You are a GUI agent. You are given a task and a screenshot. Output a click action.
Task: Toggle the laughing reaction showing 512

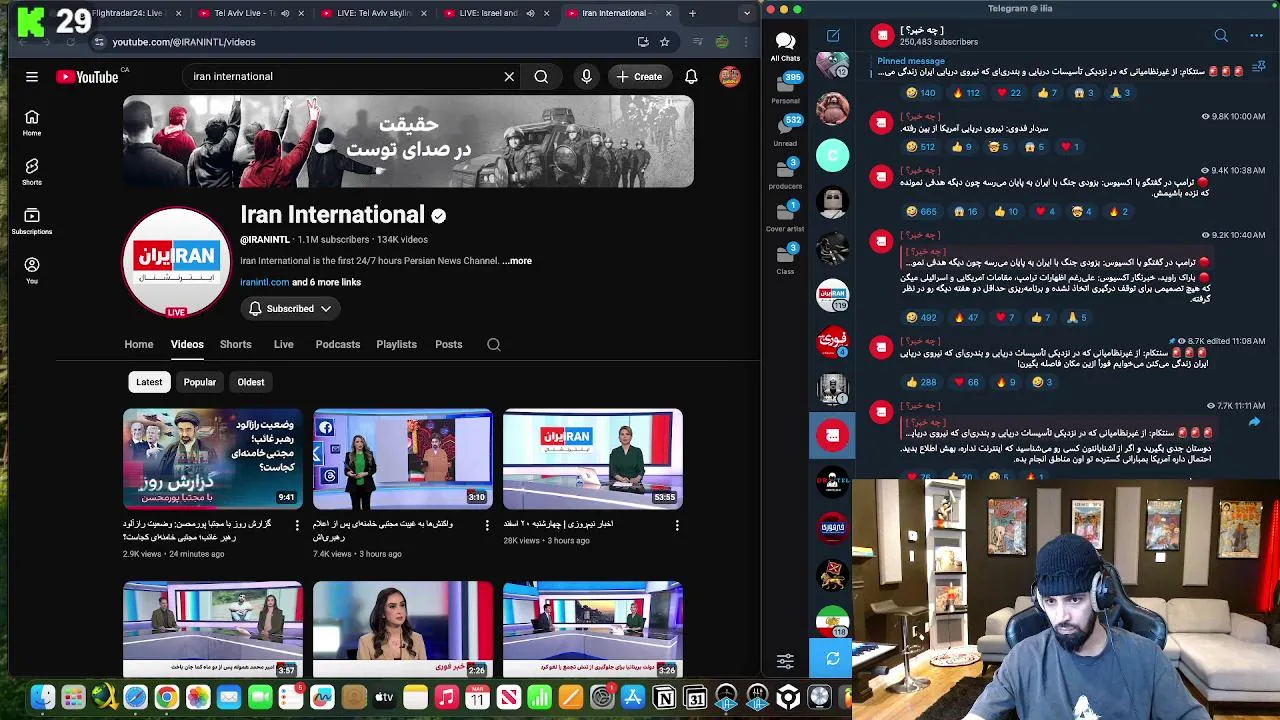click(x=921, y=147)
